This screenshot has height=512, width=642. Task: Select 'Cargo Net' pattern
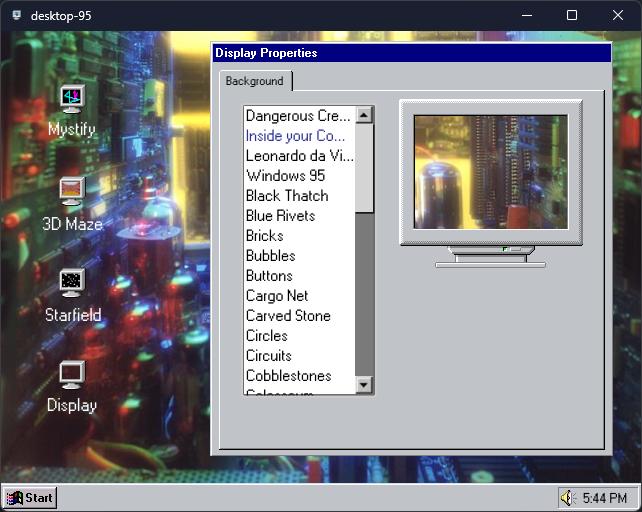[299, 296]
